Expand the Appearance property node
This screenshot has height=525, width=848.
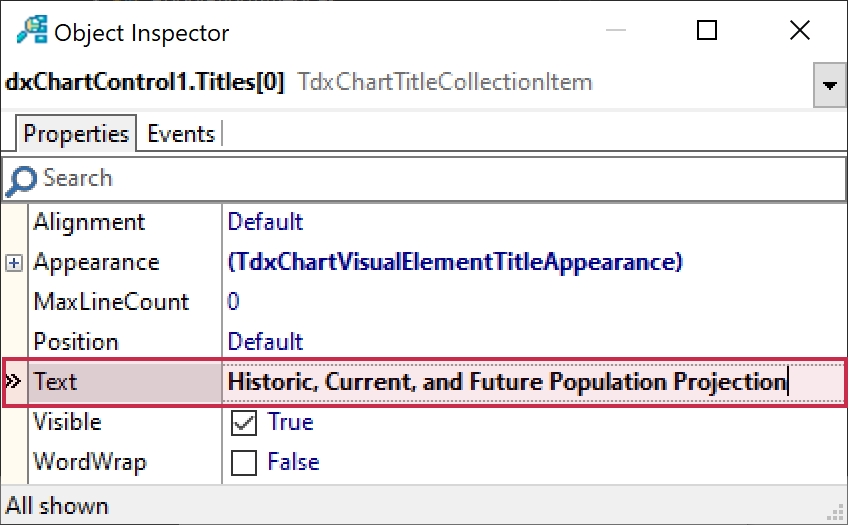point(14,263)
